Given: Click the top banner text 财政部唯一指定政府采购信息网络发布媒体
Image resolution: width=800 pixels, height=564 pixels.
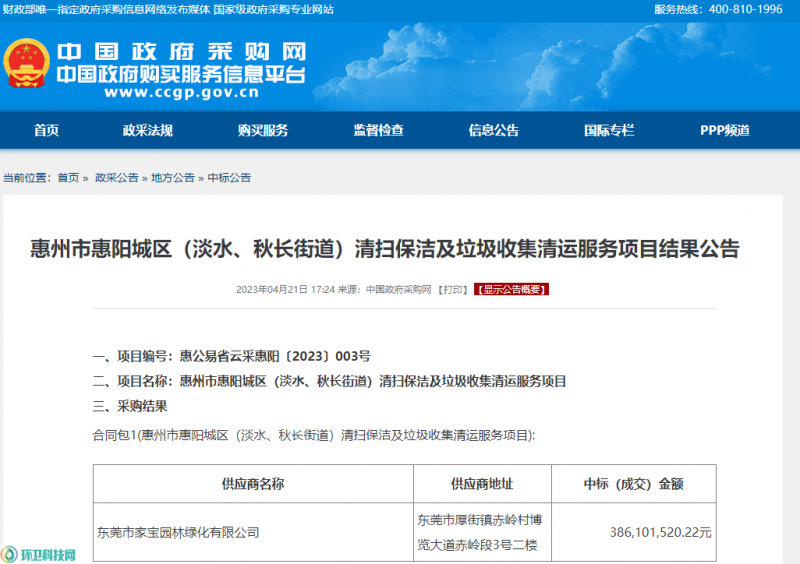Looking at the screenshot, I should click(x=106, y=10).
